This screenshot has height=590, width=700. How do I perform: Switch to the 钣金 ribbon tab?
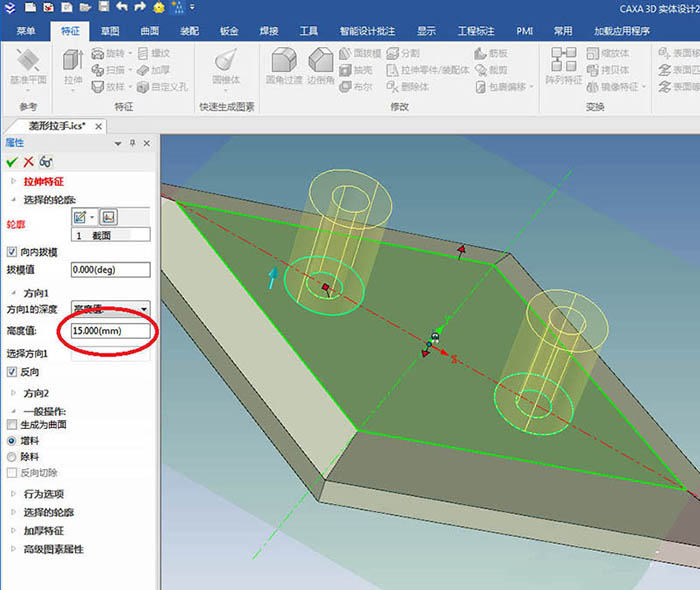(229, 31)
